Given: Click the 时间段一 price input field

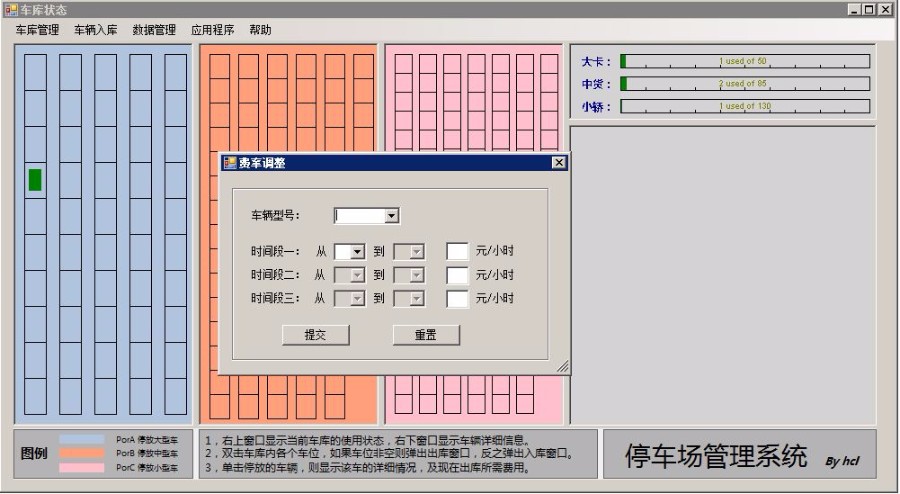Looking at the screenshot, I should tap(457, 251).
